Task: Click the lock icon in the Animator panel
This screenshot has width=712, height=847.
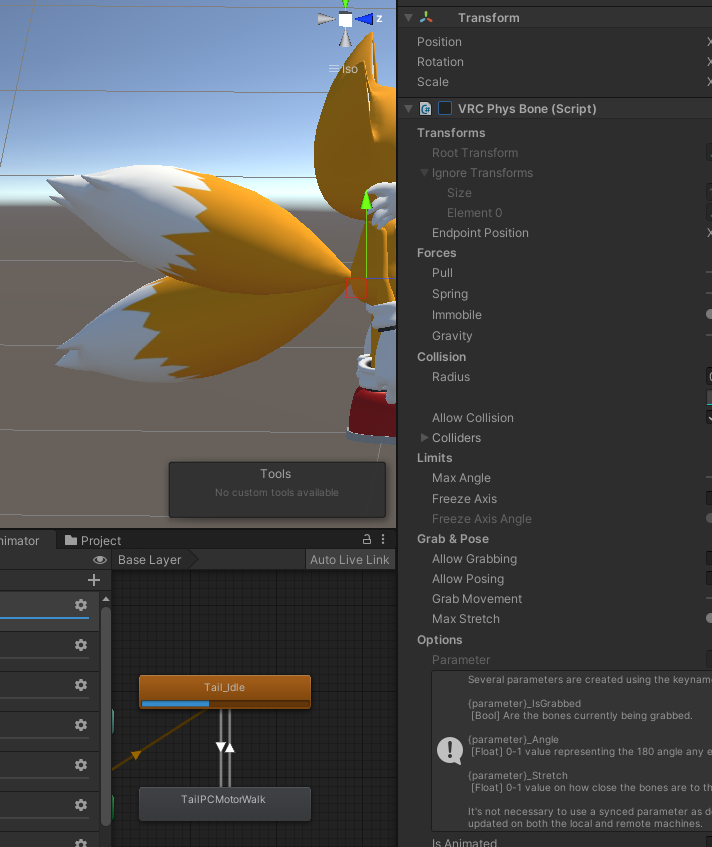Action: click(367, 540)
